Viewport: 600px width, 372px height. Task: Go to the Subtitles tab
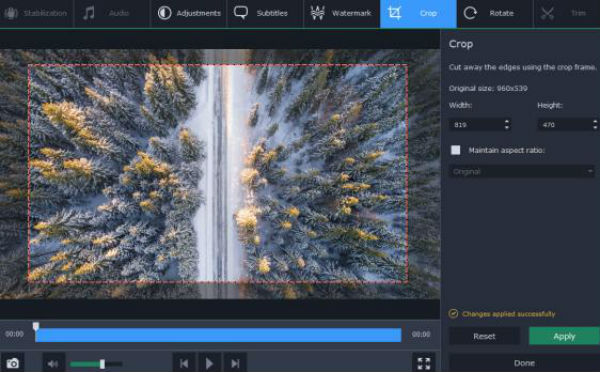[x=265, y=13]
